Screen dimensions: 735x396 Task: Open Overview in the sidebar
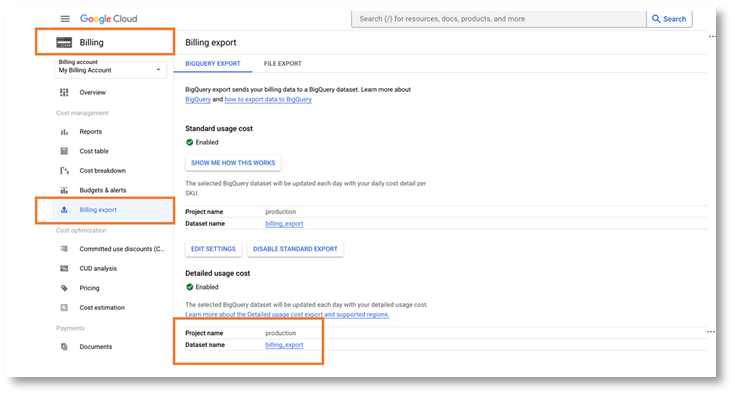pyautogui.click(x=92, y=92)
